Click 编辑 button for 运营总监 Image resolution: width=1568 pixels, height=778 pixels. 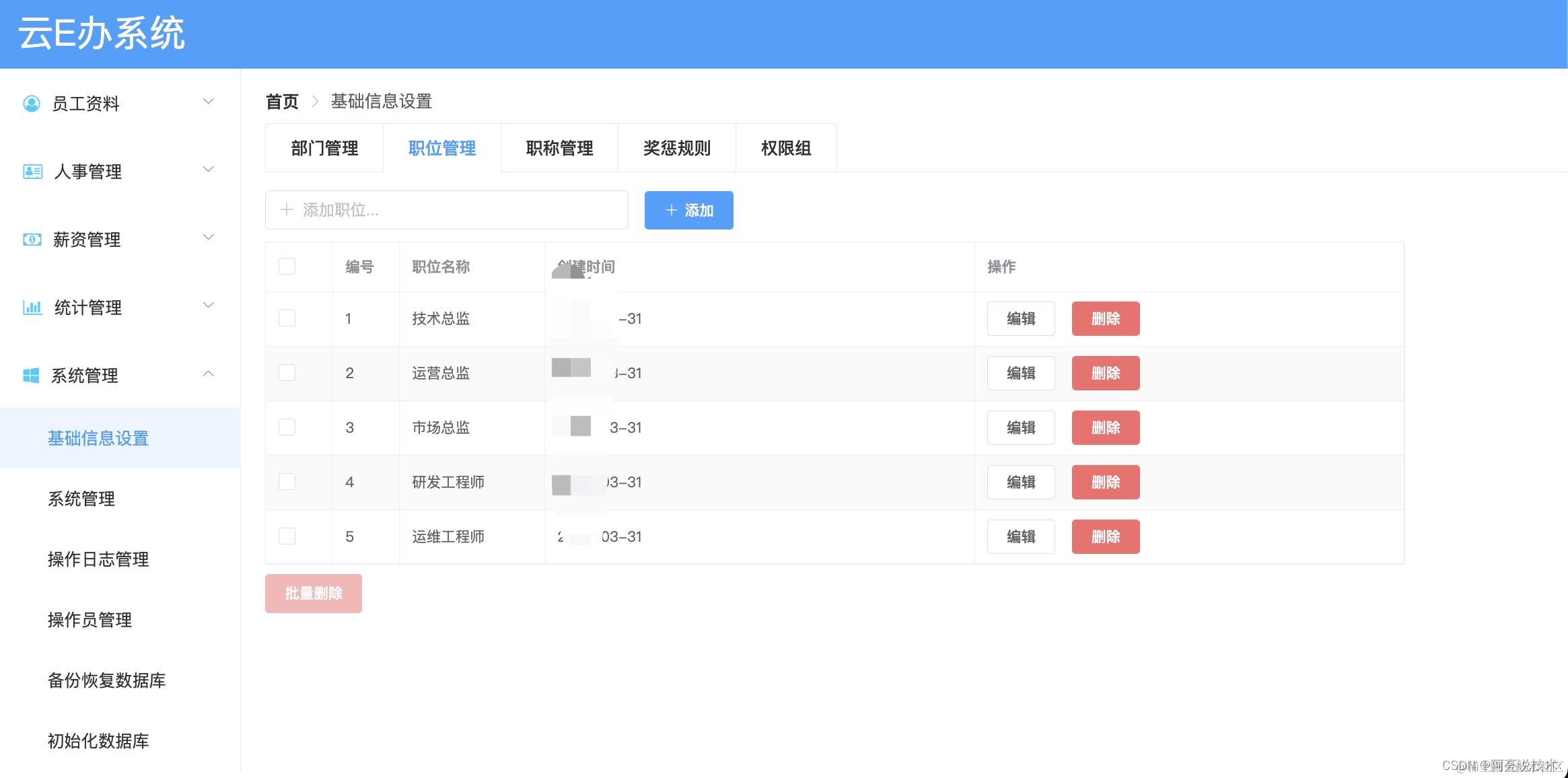point(1020,373)
